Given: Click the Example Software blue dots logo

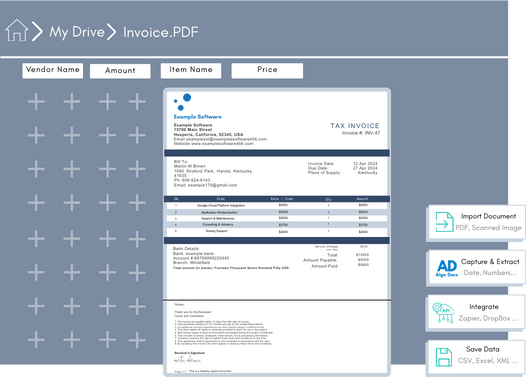Looking at the screenshot, I should coord(183,102).
